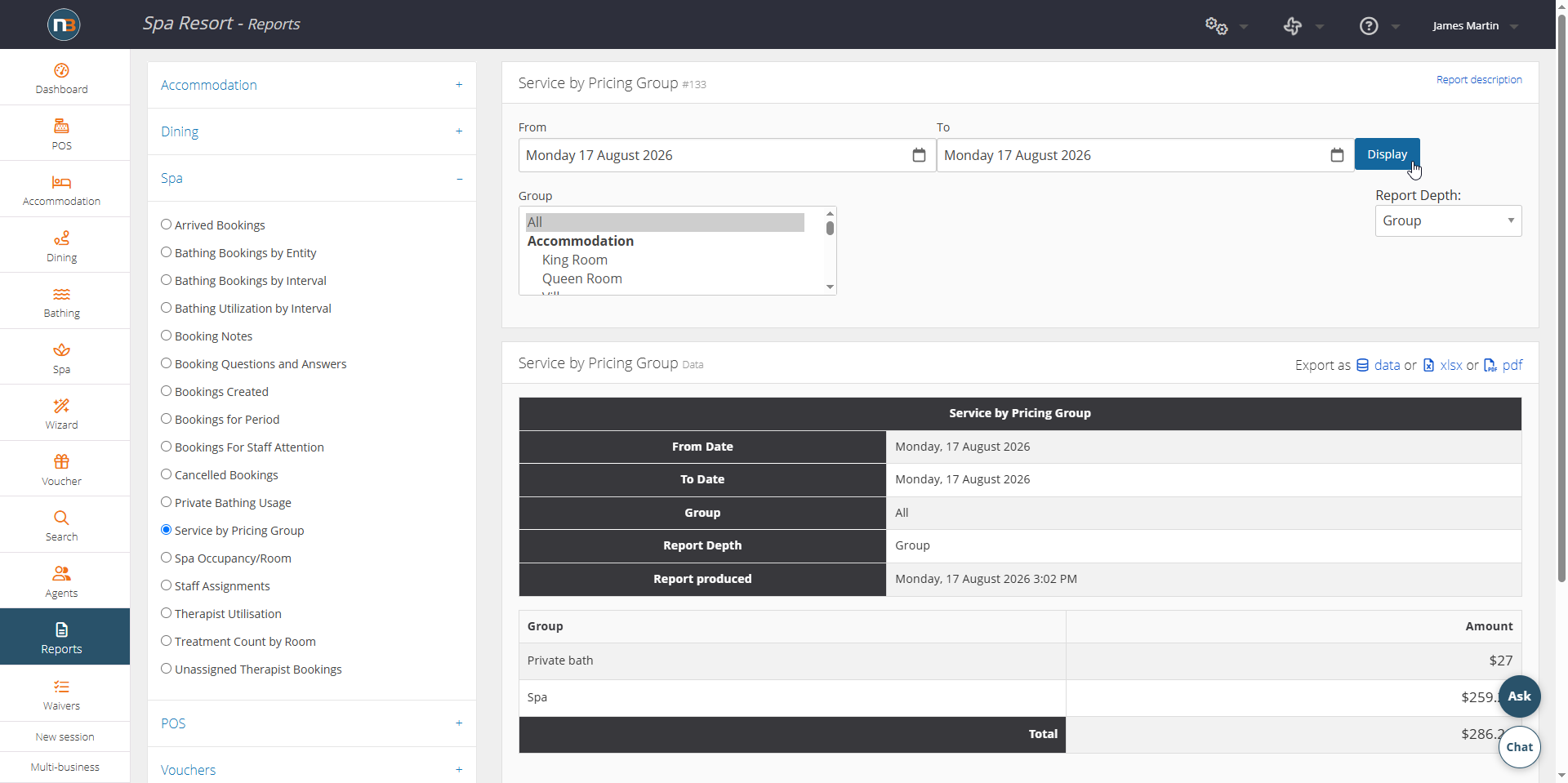This screenshot has height=783, width=1568.
Task: Select Staff Assignments report
Action: coord(166,585)
